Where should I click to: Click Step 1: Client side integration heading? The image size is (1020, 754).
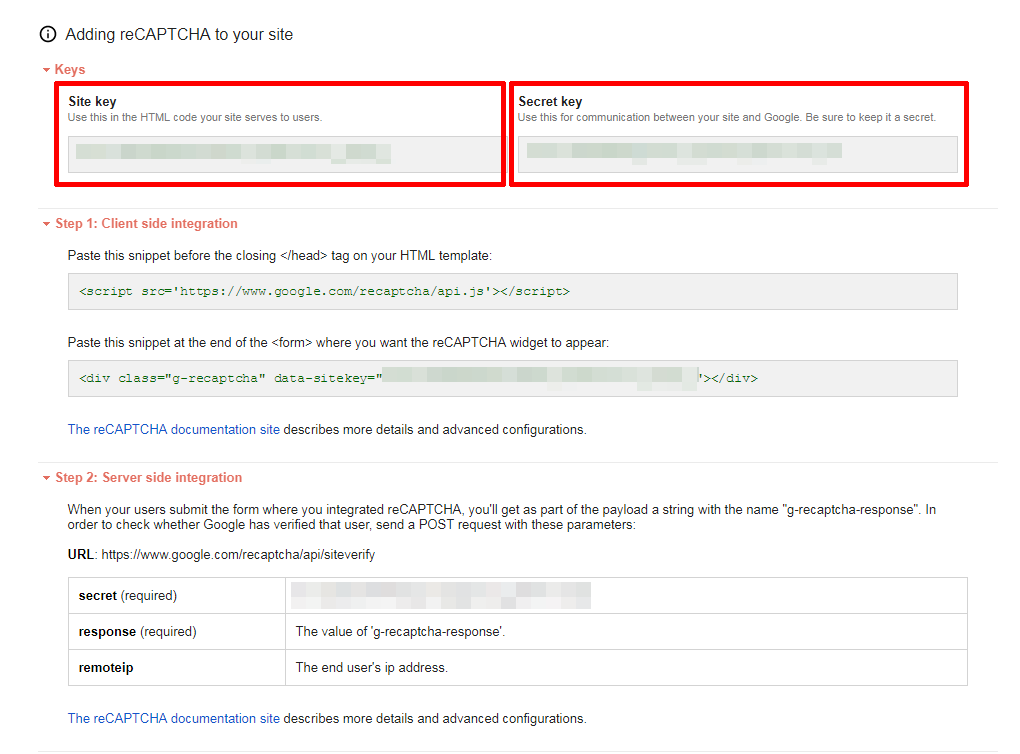146,224
